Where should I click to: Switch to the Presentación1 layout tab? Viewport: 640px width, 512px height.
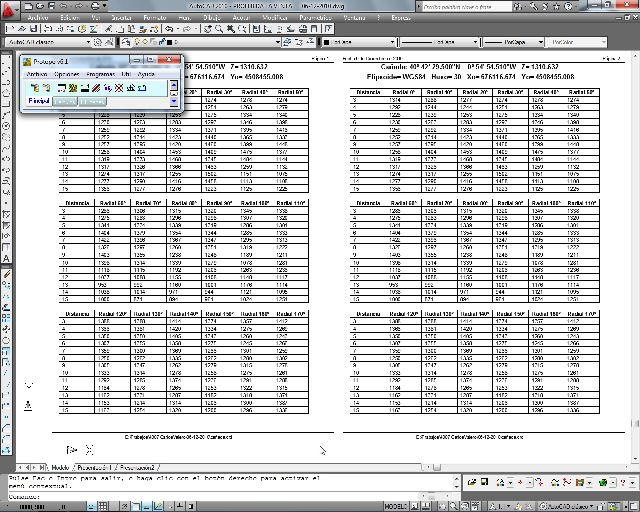(95, 467)
